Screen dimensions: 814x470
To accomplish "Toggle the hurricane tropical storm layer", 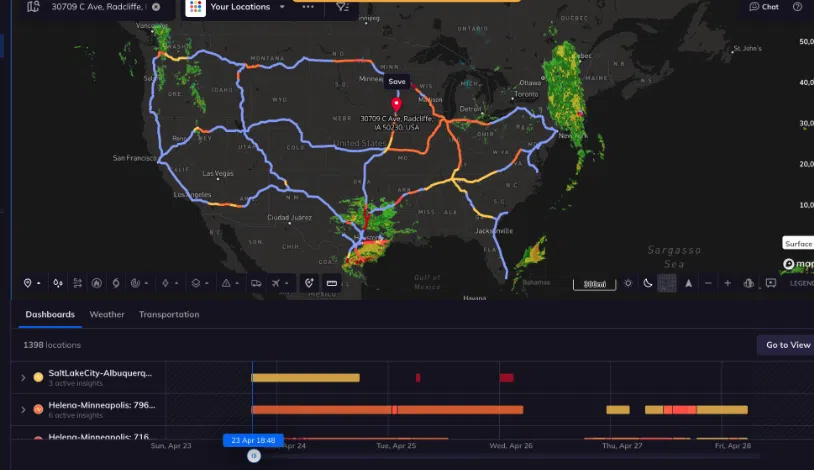I will pos(116,283).
